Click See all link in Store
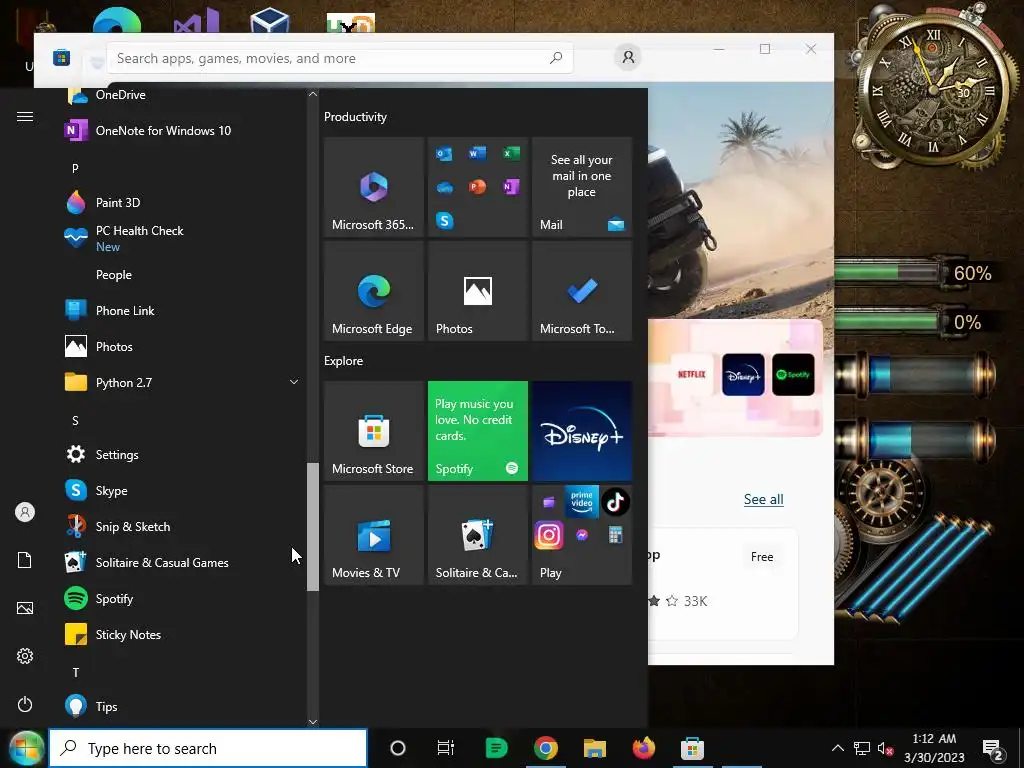 763,500
